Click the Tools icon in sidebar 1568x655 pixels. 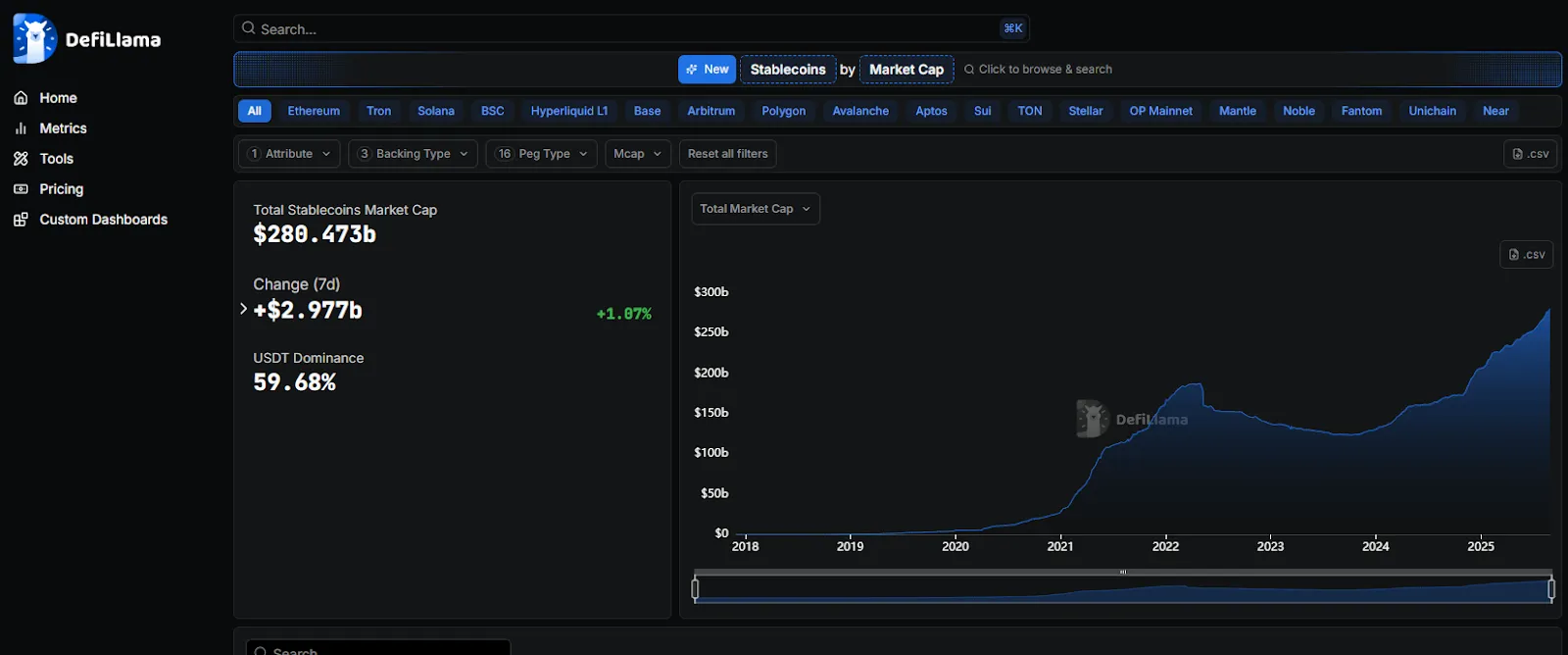click(x=21, y=159)
